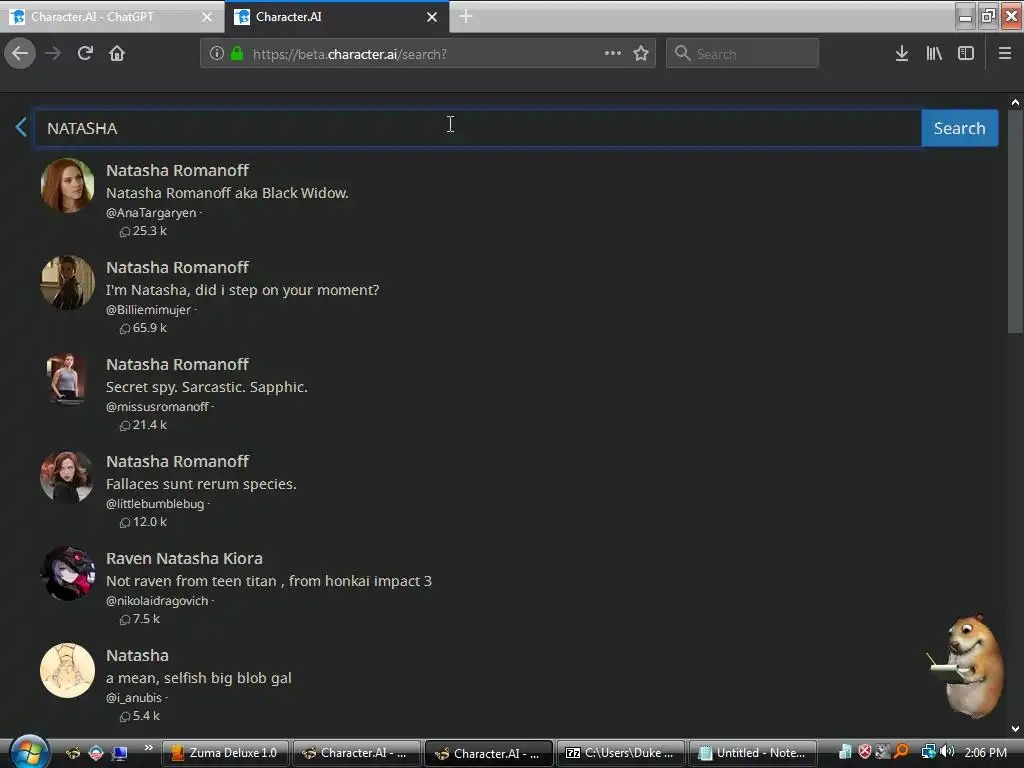Screen dimensions: 1024x768
Task: Select the active Character.AI tab
Action: tap(336, 17)
